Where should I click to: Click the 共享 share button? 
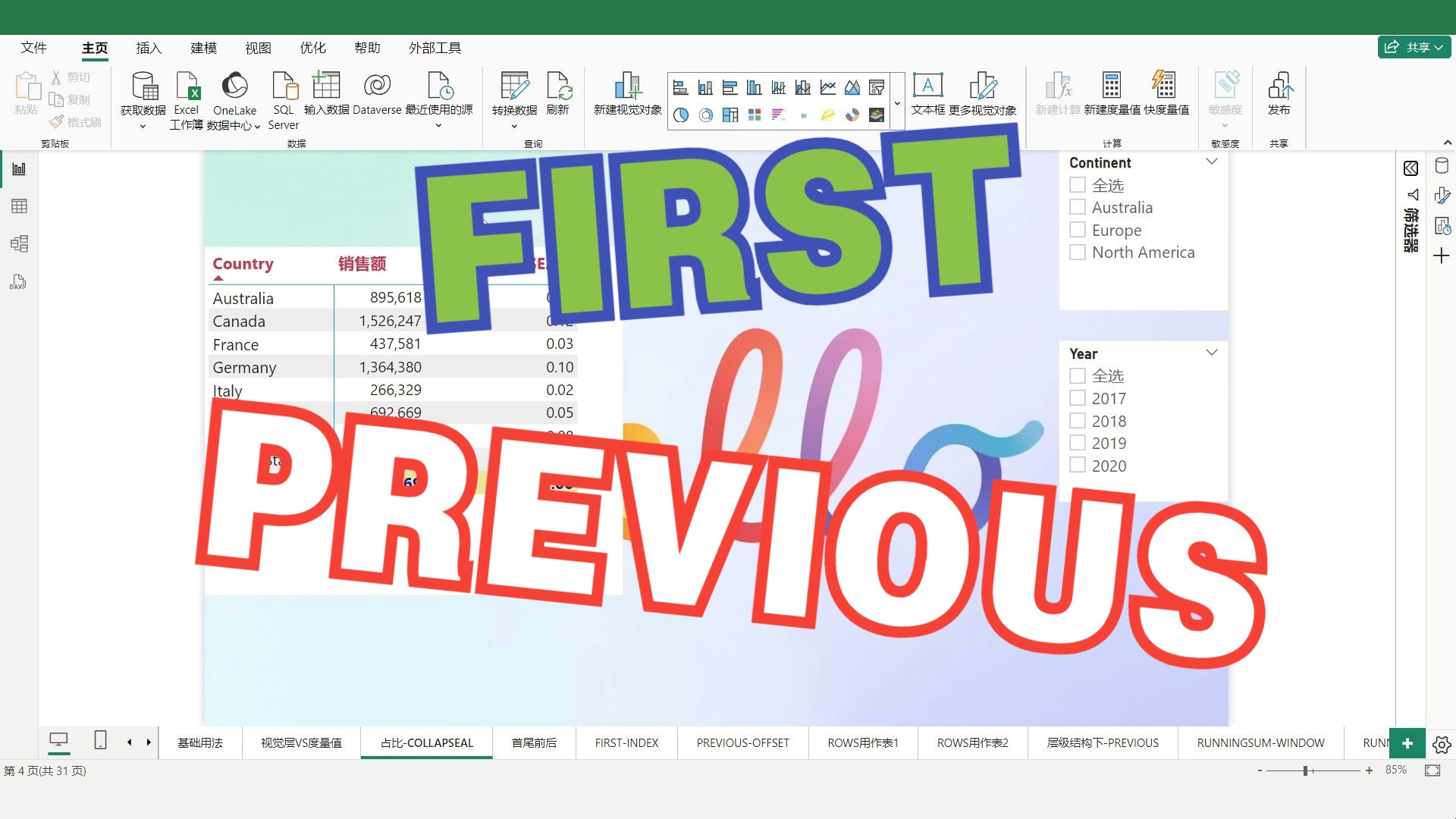tap(1414, 46)
